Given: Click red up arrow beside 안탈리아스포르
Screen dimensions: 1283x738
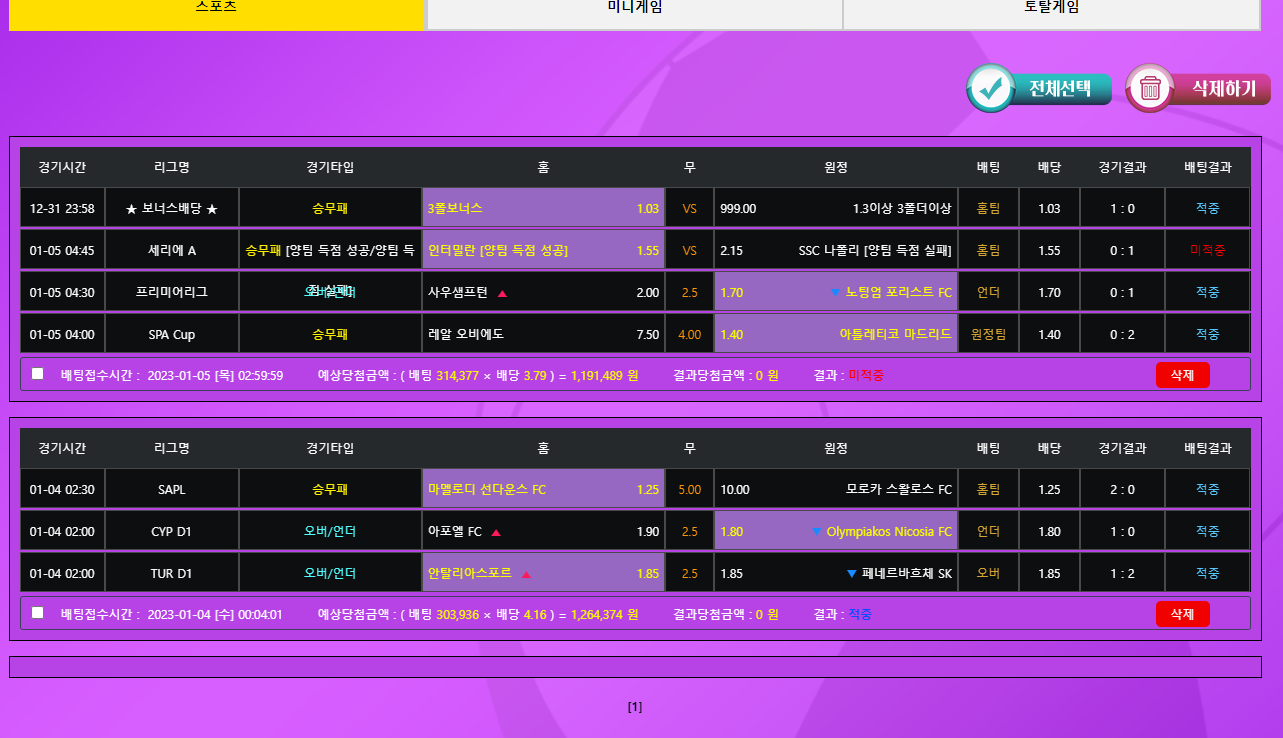Looking at the screenshot, I should pos(526,574).
